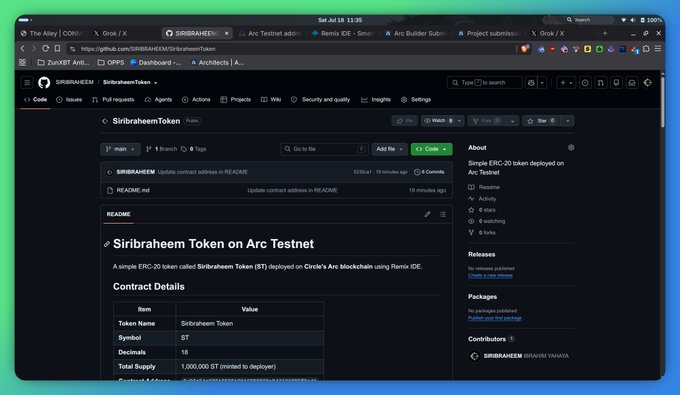680x395 pixels.
Task: Expand the Star lists dropdown arrow
Action: [567, 121]
